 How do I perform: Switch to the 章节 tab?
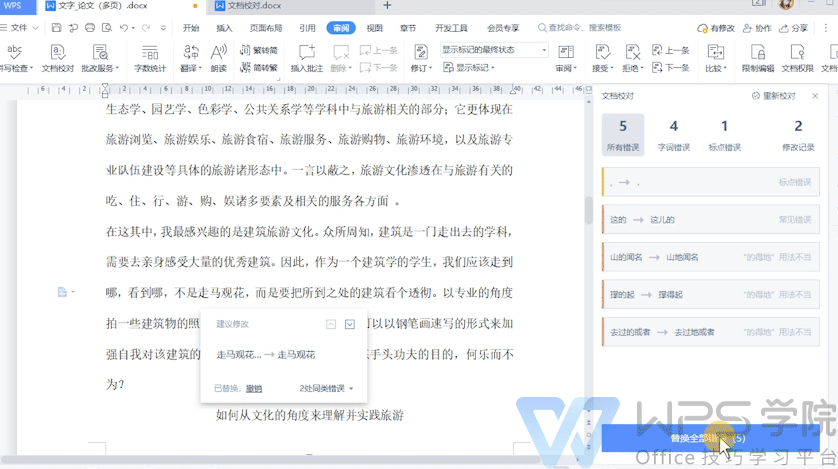click(x=408, y=28)
